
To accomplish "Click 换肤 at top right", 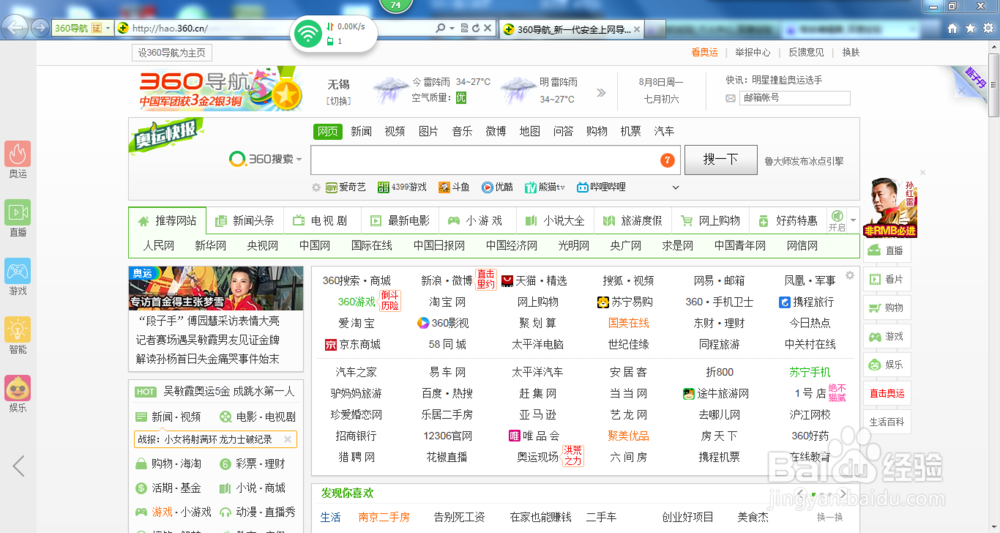I will pyautogui.click(x=851, y=52).
